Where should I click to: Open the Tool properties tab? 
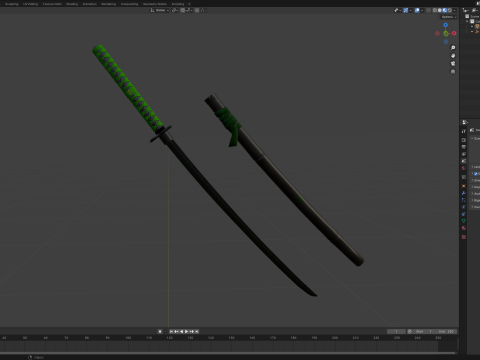click(x=464, y=131)
